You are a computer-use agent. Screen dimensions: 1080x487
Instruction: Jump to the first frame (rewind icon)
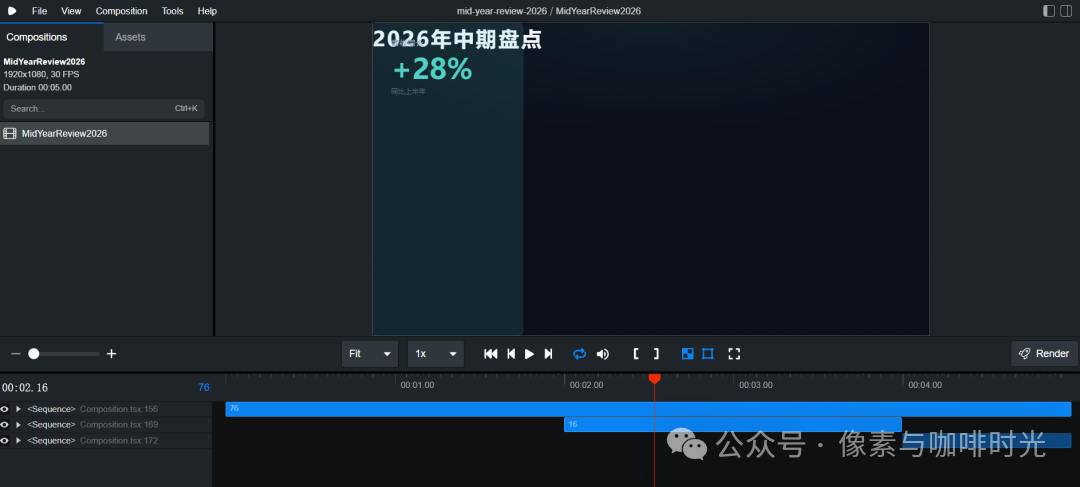tap(490, 354)
